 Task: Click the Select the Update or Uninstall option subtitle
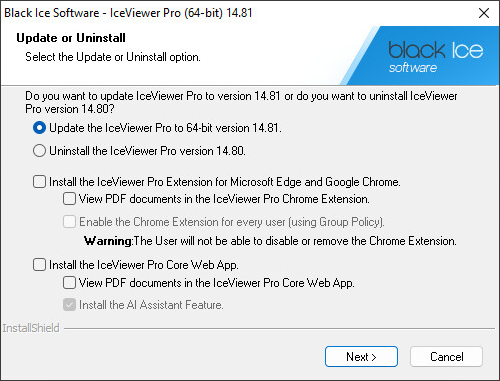point(113,57)
